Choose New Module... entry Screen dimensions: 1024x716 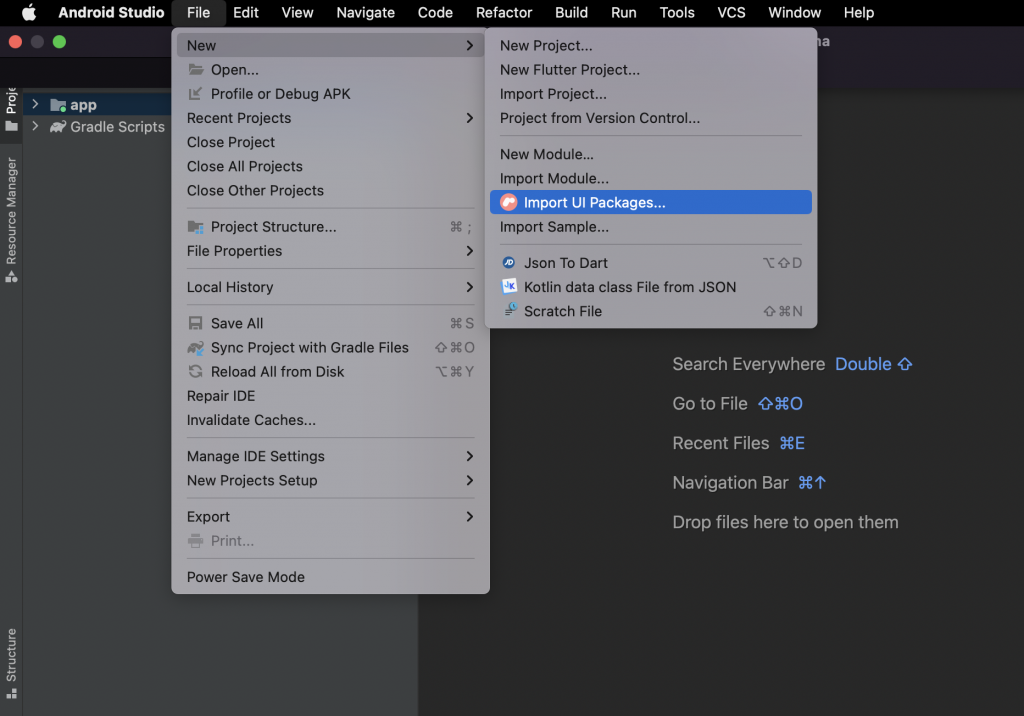coord(650,154)
